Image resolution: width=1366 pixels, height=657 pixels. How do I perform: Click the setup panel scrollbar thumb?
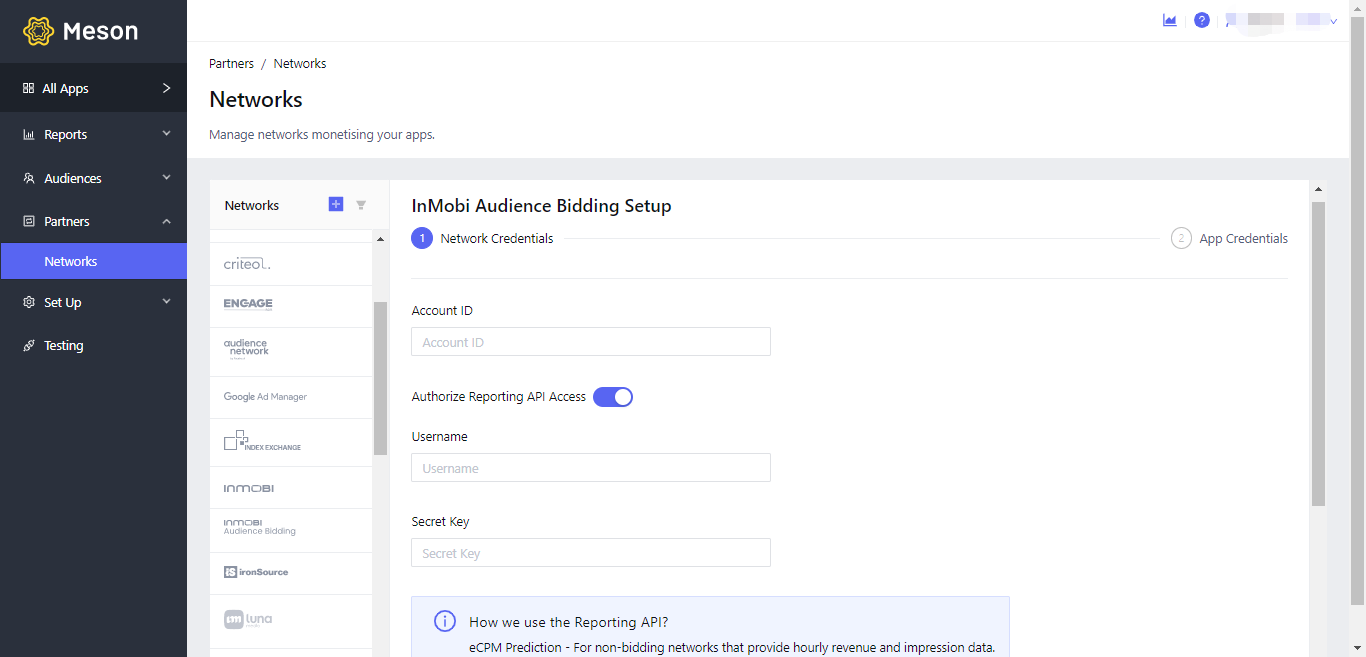point(1318,353)
